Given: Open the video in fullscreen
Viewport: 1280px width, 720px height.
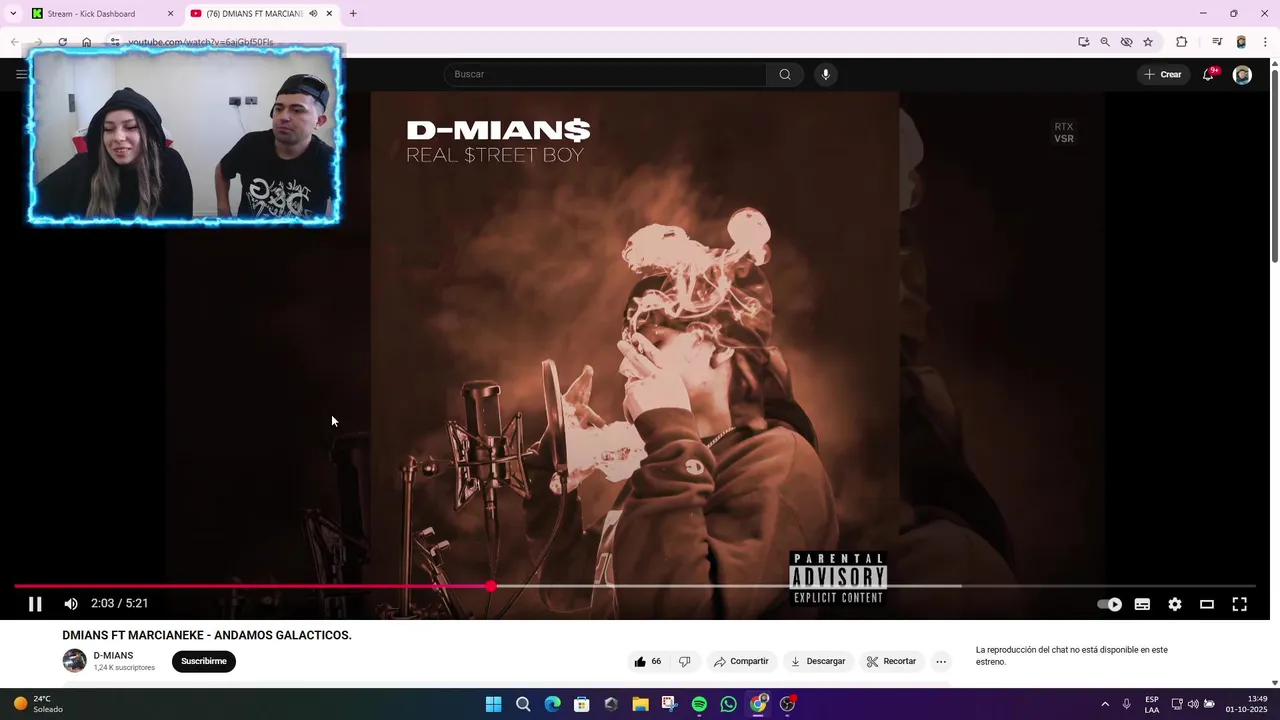Looking at the screenshot, I should coord(1239,604).
